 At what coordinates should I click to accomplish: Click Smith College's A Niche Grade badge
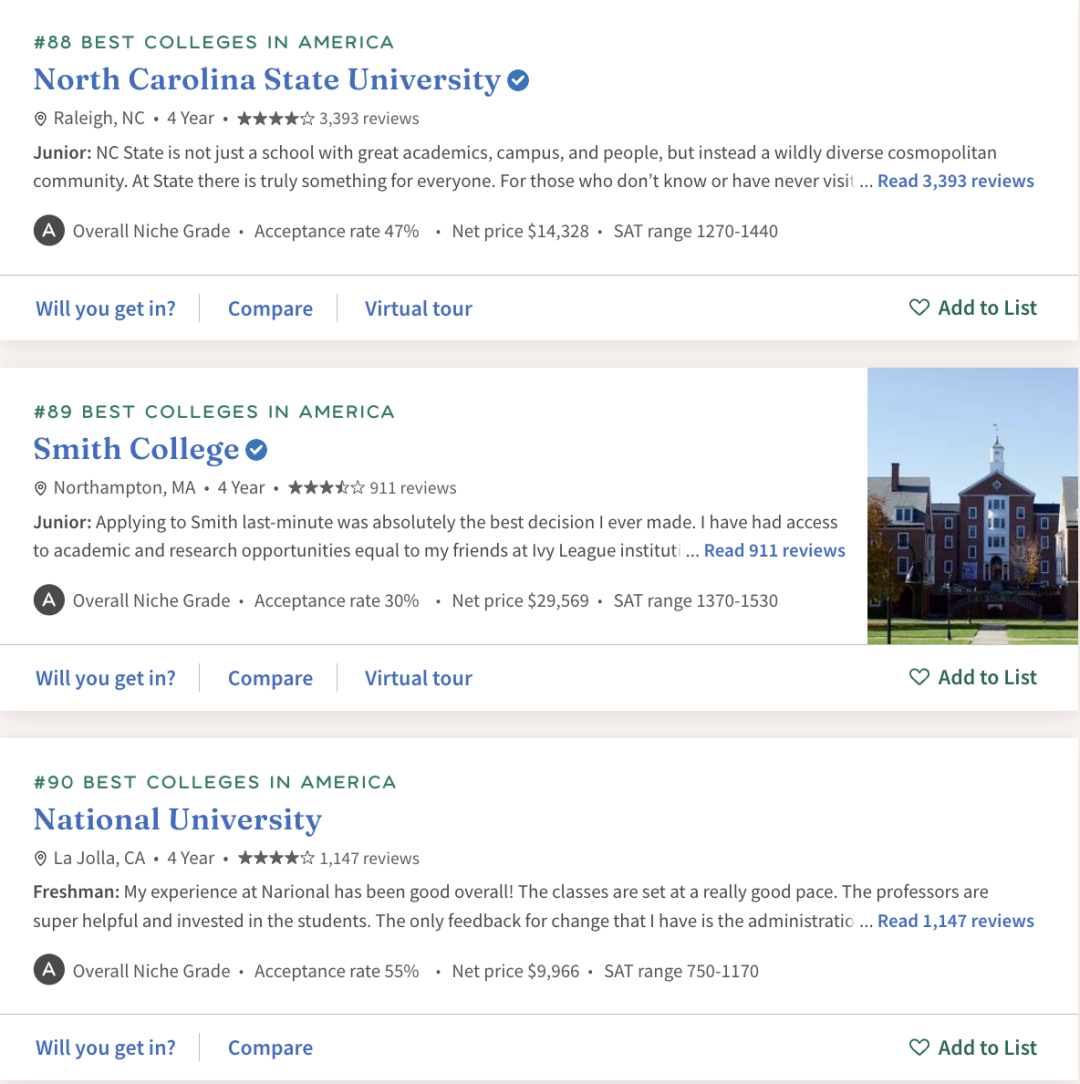coord(48,601)
